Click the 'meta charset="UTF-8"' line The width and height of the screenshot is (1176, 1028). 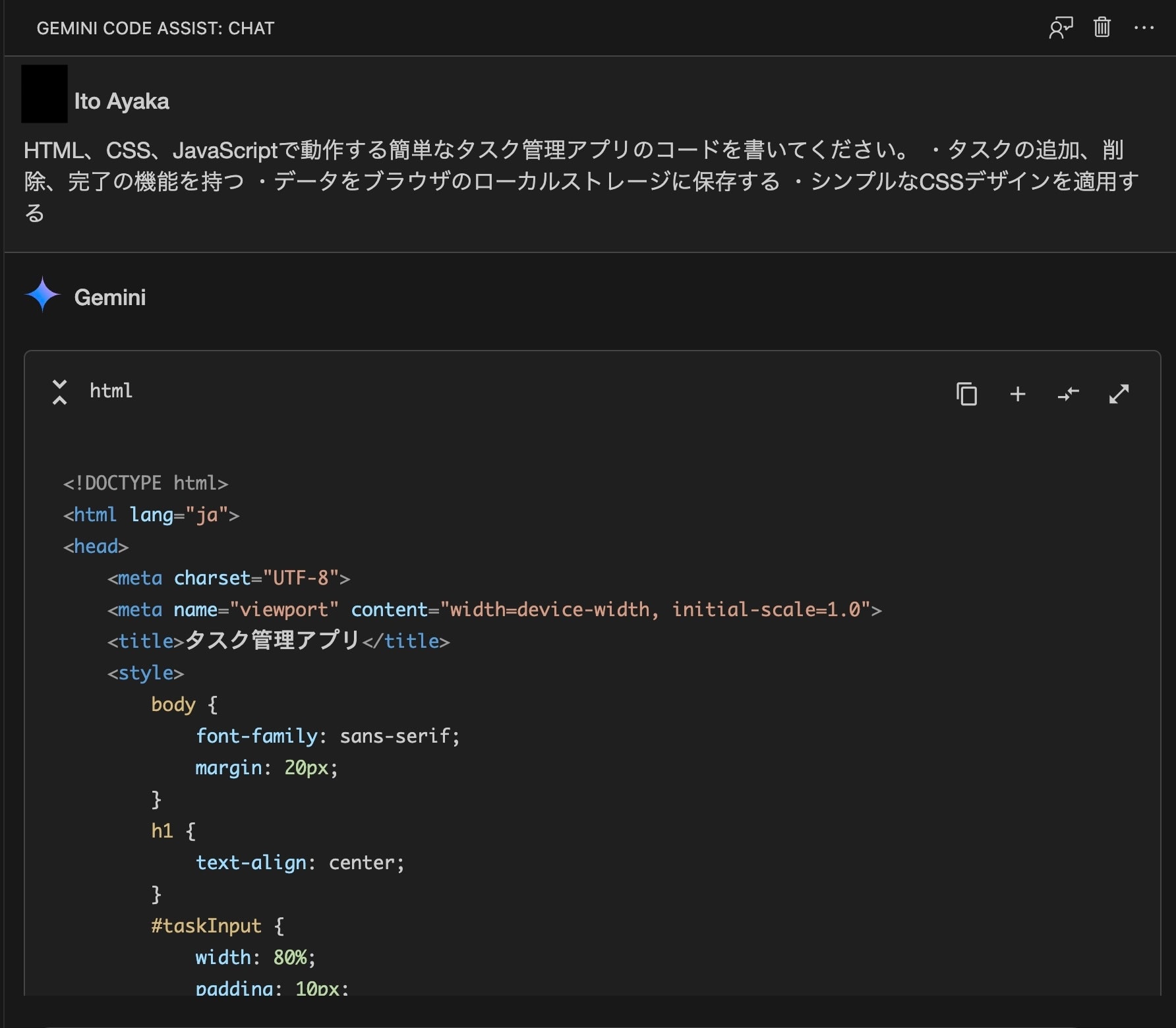coord(229,578)
